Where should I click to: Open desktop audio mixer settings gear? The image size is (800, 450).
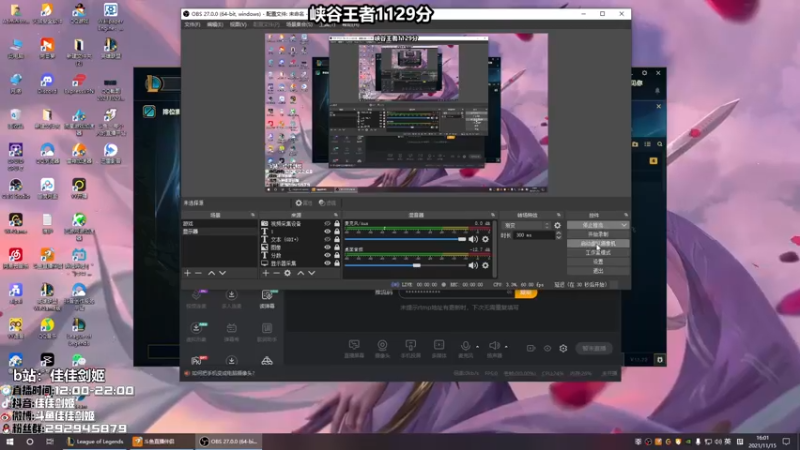[x=485, y=265]
